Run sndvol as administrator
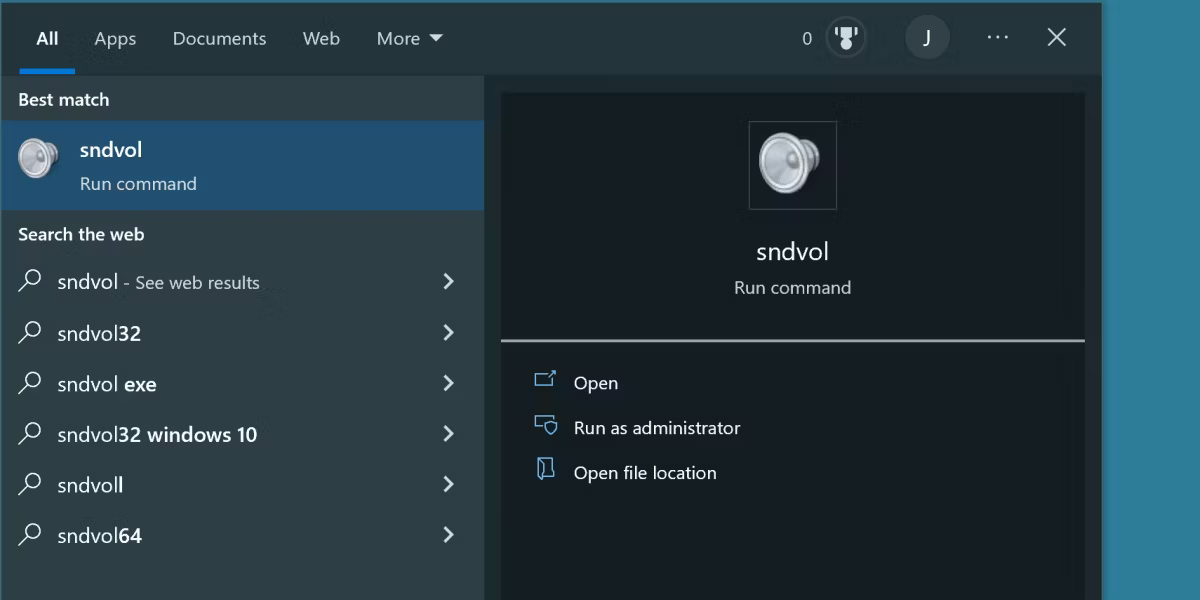 click(657, 428)
